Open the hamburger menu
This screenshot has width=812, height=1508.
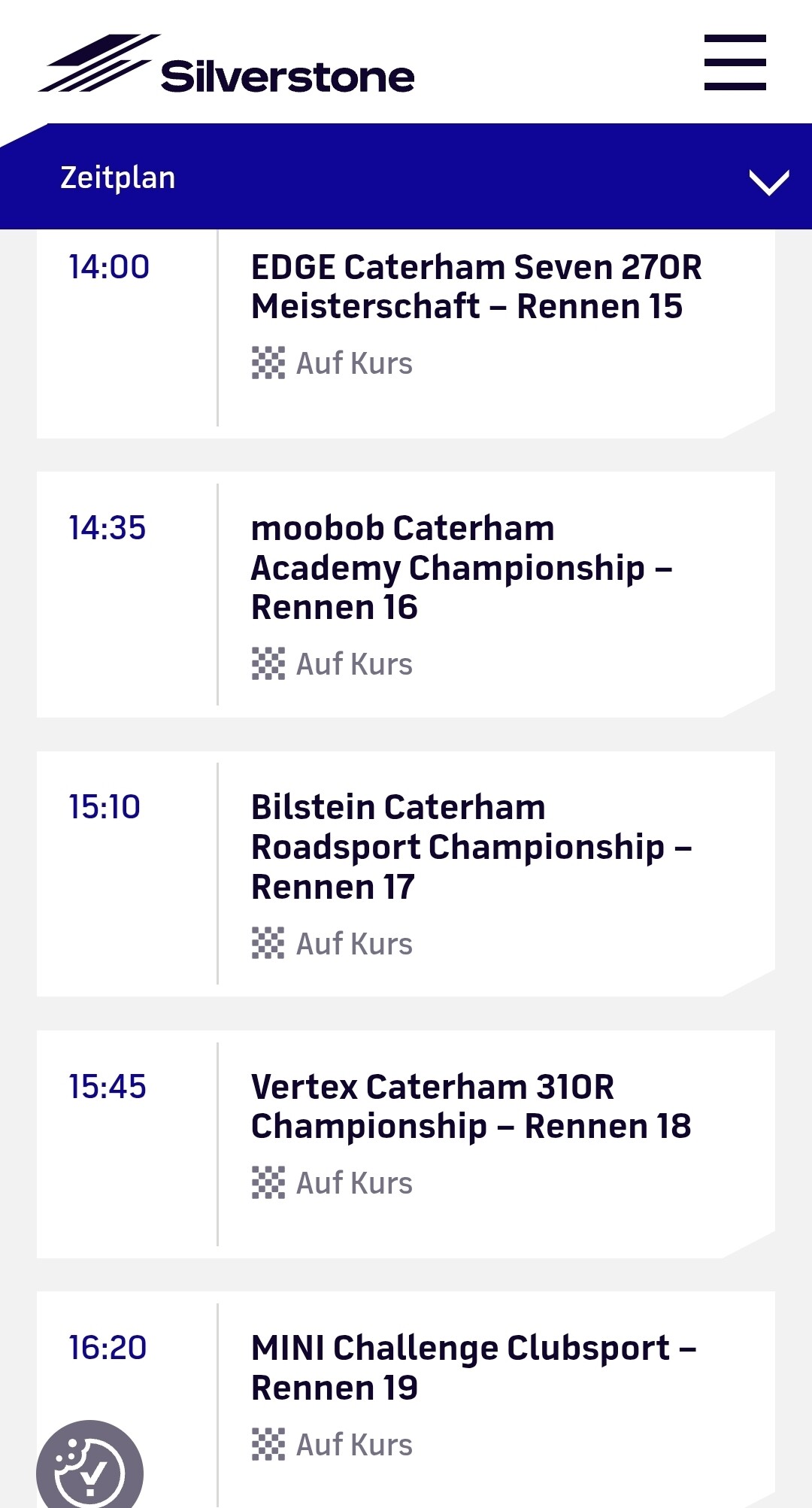735,62
